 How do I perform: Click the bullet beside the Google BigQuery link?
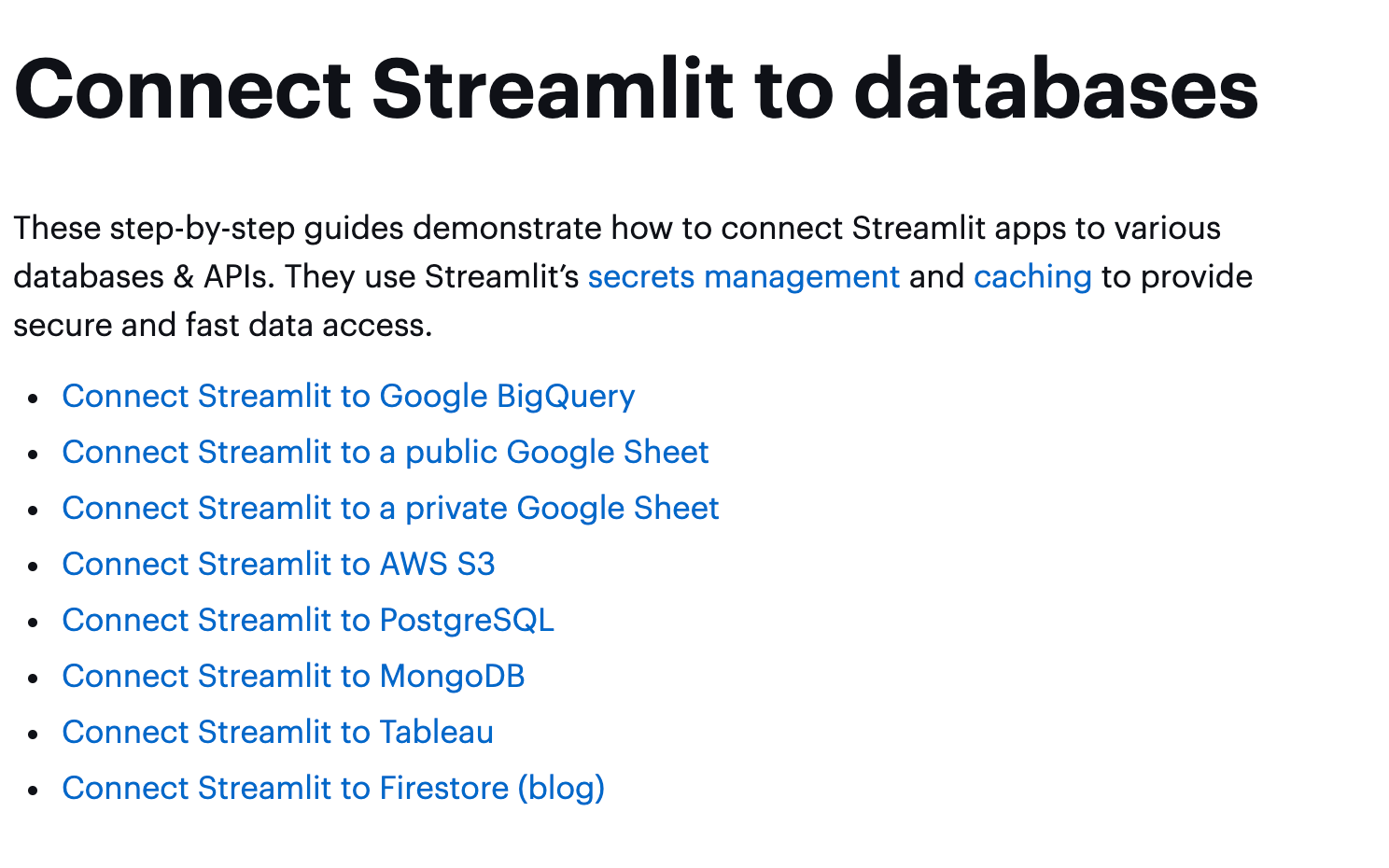coord(34,399)
